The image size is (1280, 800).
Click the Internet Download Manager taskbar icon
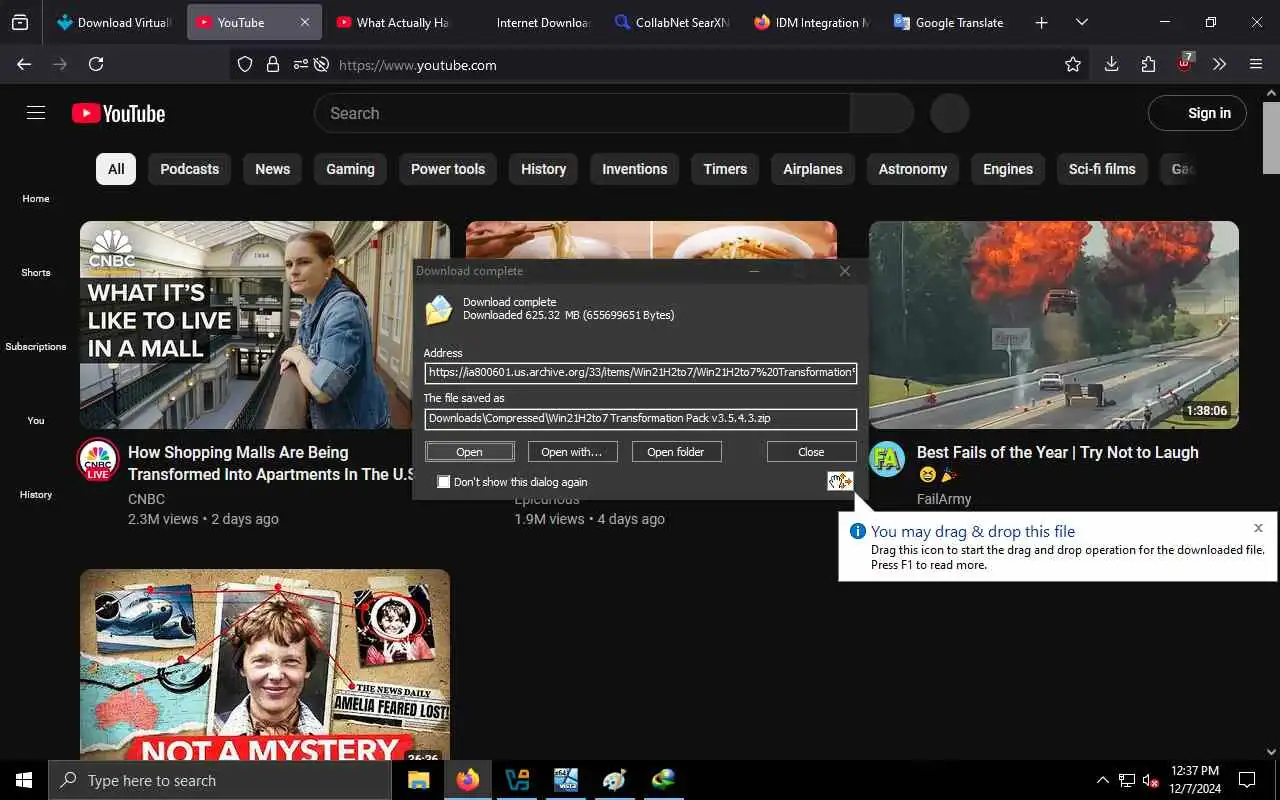click(x=663, y=780)
